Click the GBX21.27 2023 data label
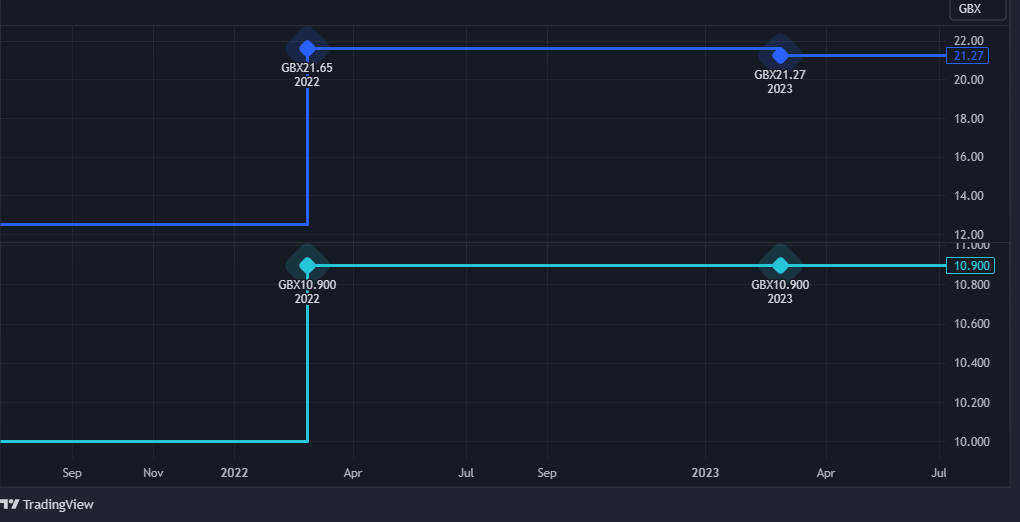 [x=780, y=81]
